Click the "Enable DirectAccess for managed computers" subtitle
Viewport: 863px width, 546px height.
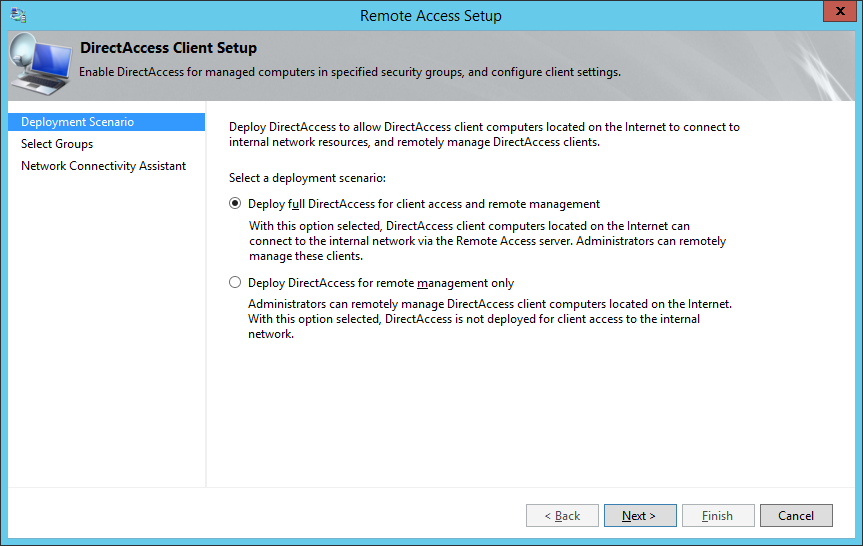point(350,72)
